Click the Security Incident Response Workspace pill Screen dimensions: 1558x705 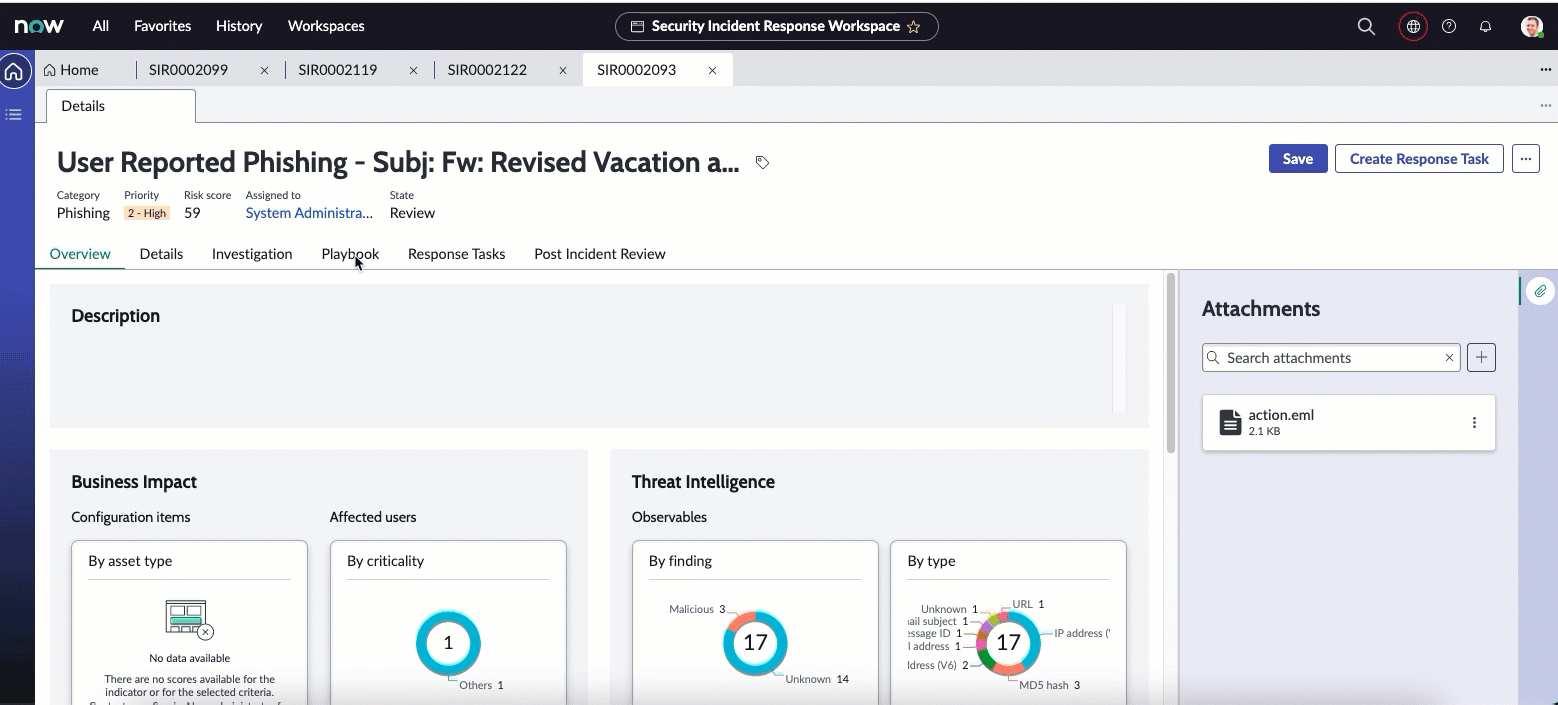776,27
